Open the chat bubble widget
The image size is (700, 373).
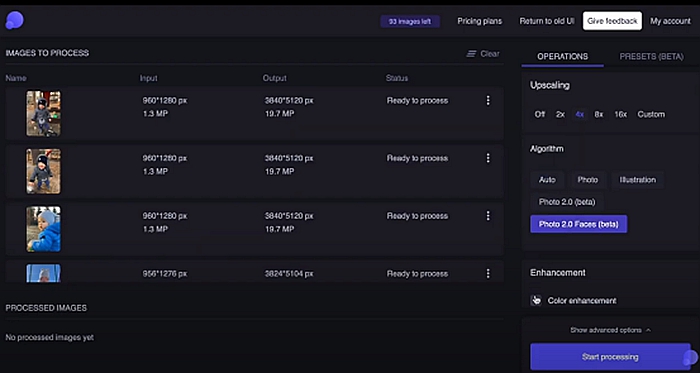tap(690, 357)
